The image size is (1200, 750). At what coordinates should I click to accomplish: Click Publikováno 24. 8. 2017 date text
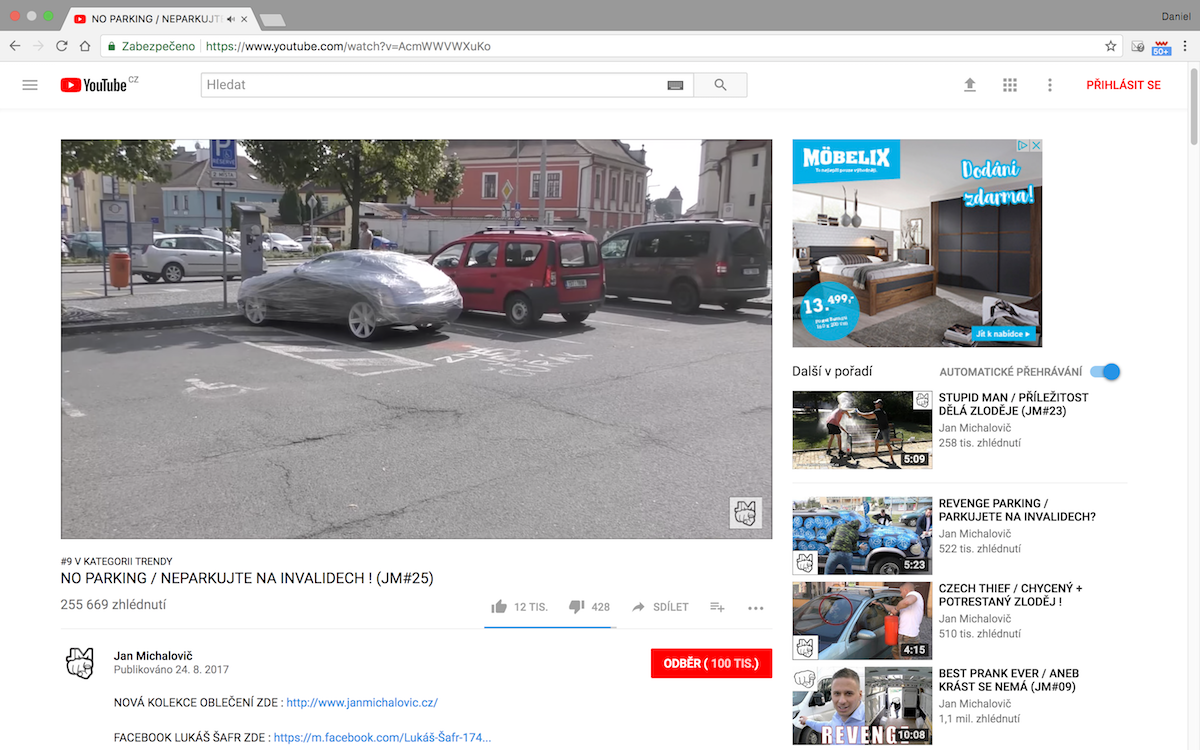171,669
